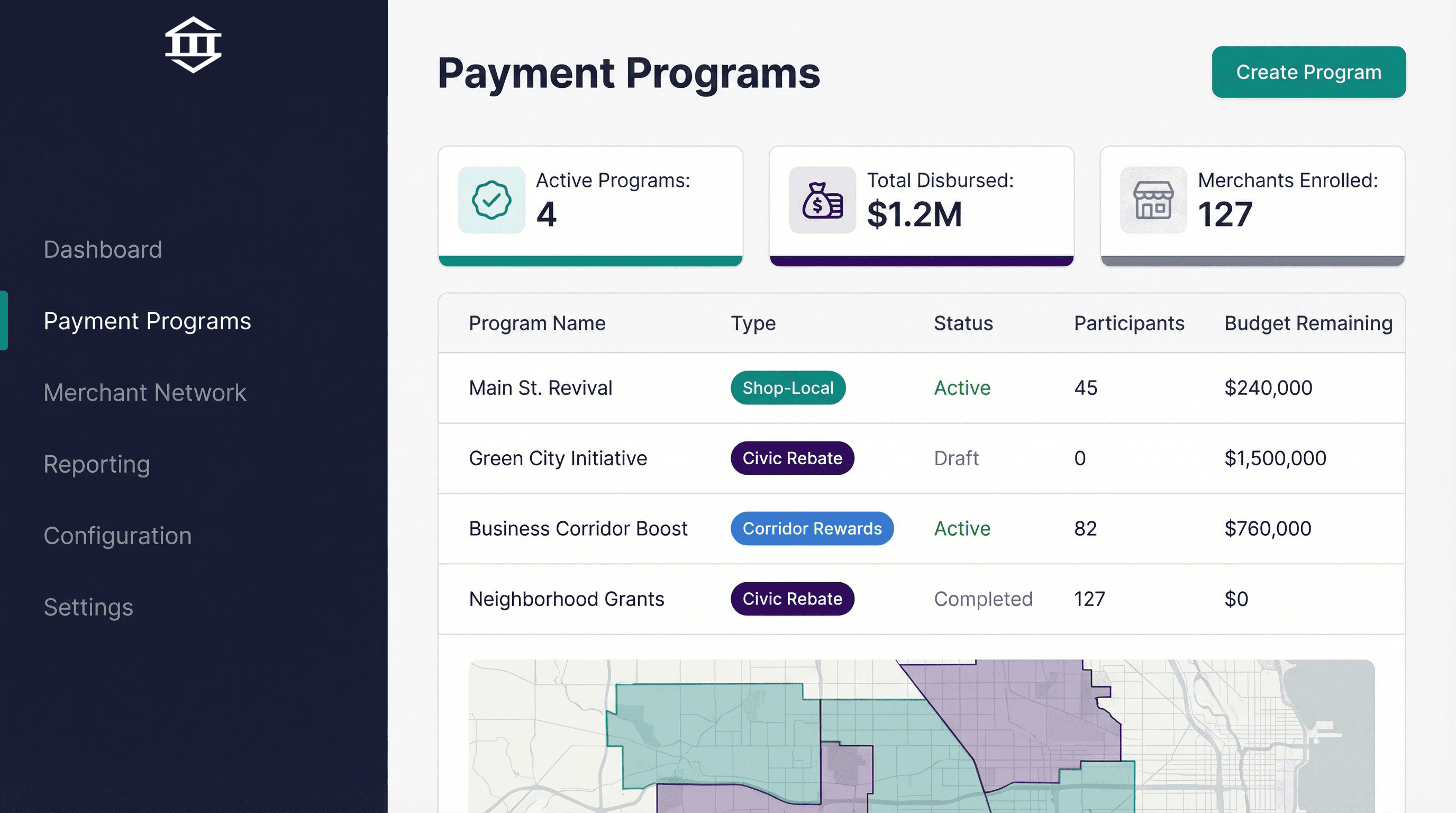Click the Corridor Rewards type badge
Image resolution: width=1456 pixels, height=813 pixels.
pyautogui.click(x=812, y=529)
